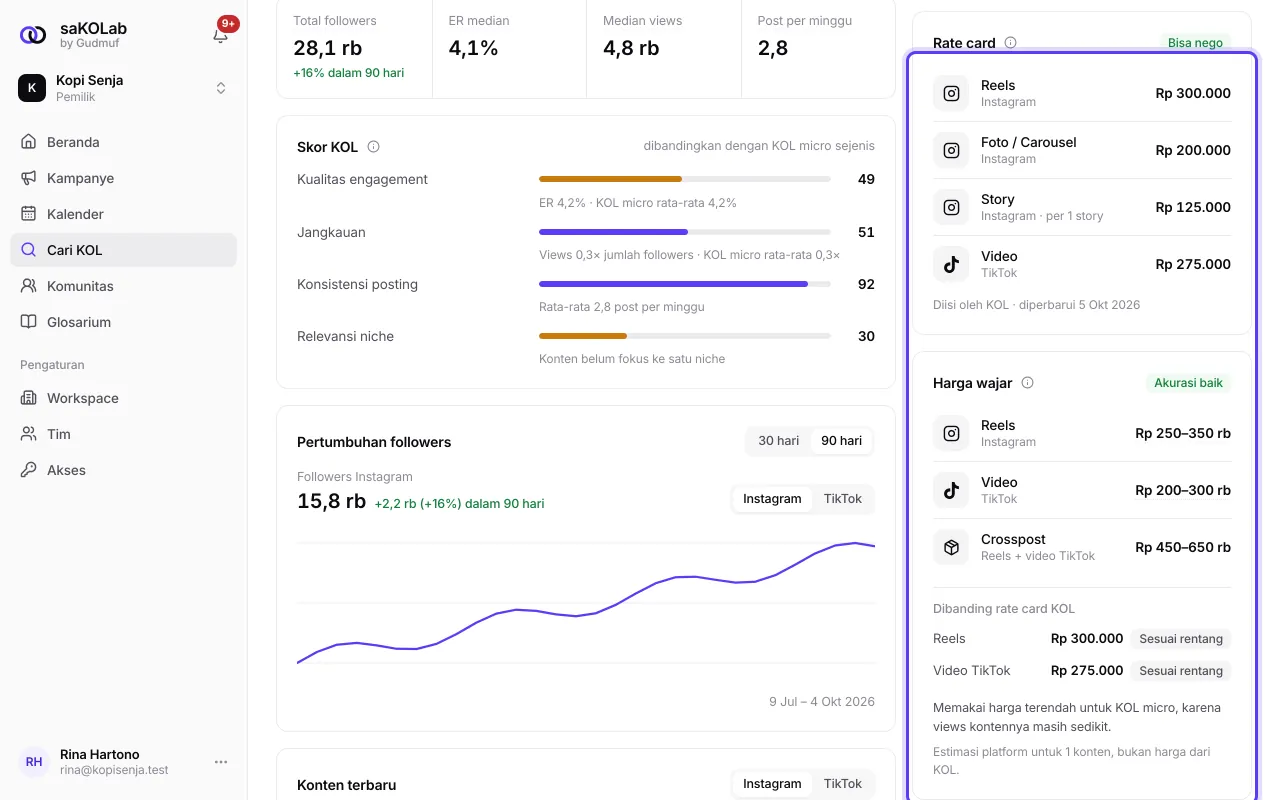Click the Crosspost box icon
The height and width of the screenshot is (800, 1280).
[951, 547]
